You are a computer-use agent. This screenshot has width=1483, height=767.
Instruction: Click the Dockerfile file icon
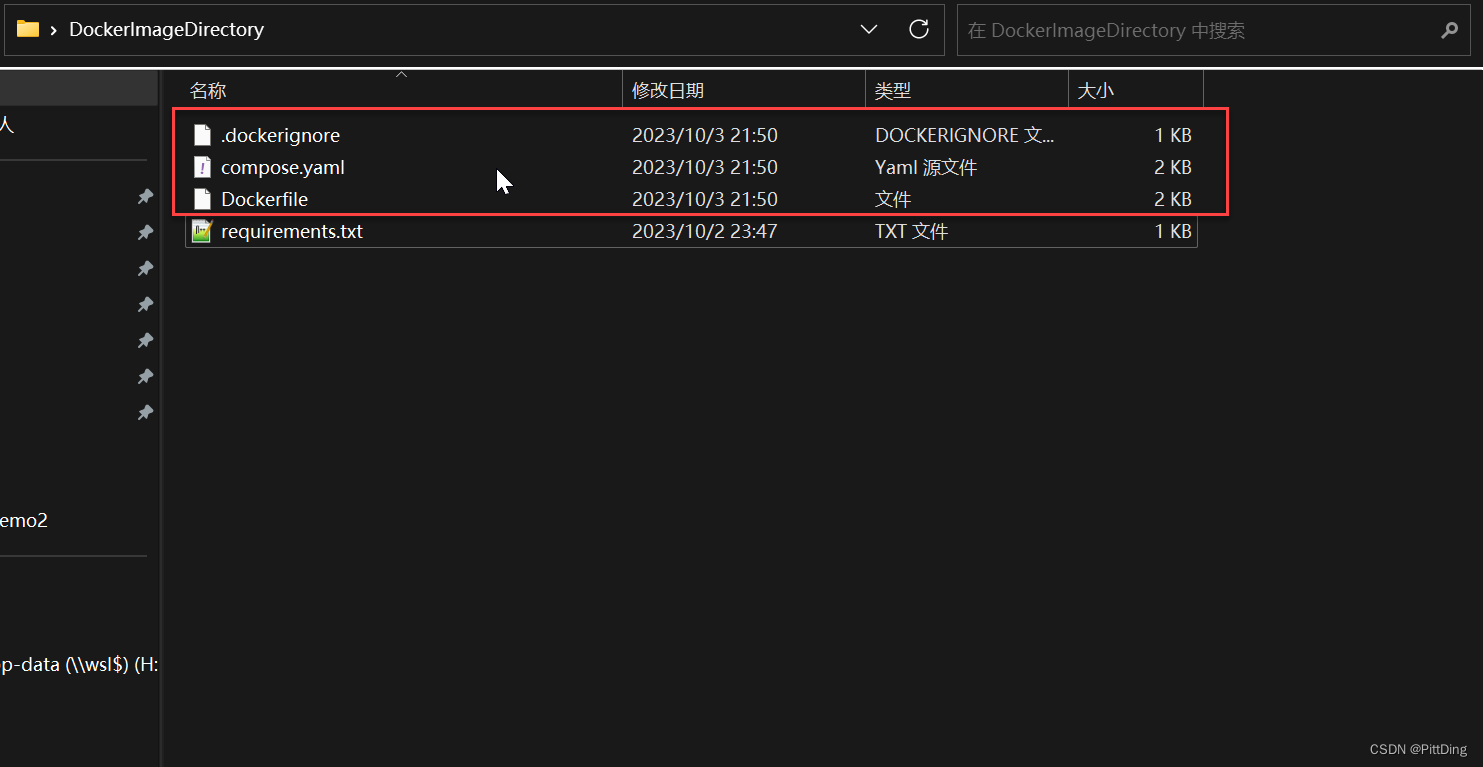click(202, 199)
